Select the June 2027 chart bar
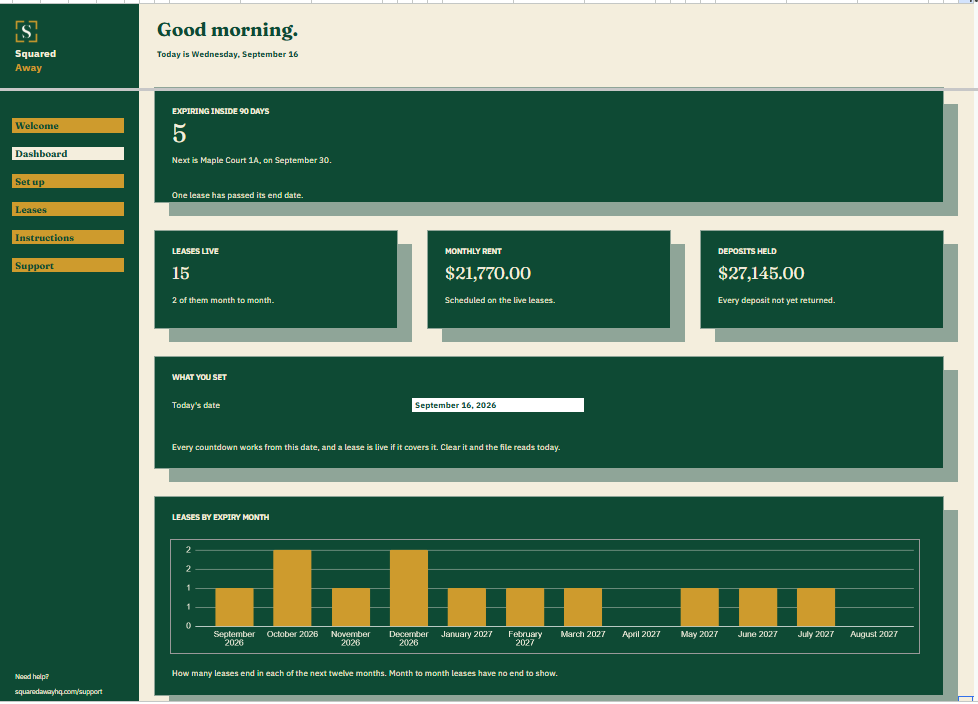 pyautogui.click(x=758, y=607)
